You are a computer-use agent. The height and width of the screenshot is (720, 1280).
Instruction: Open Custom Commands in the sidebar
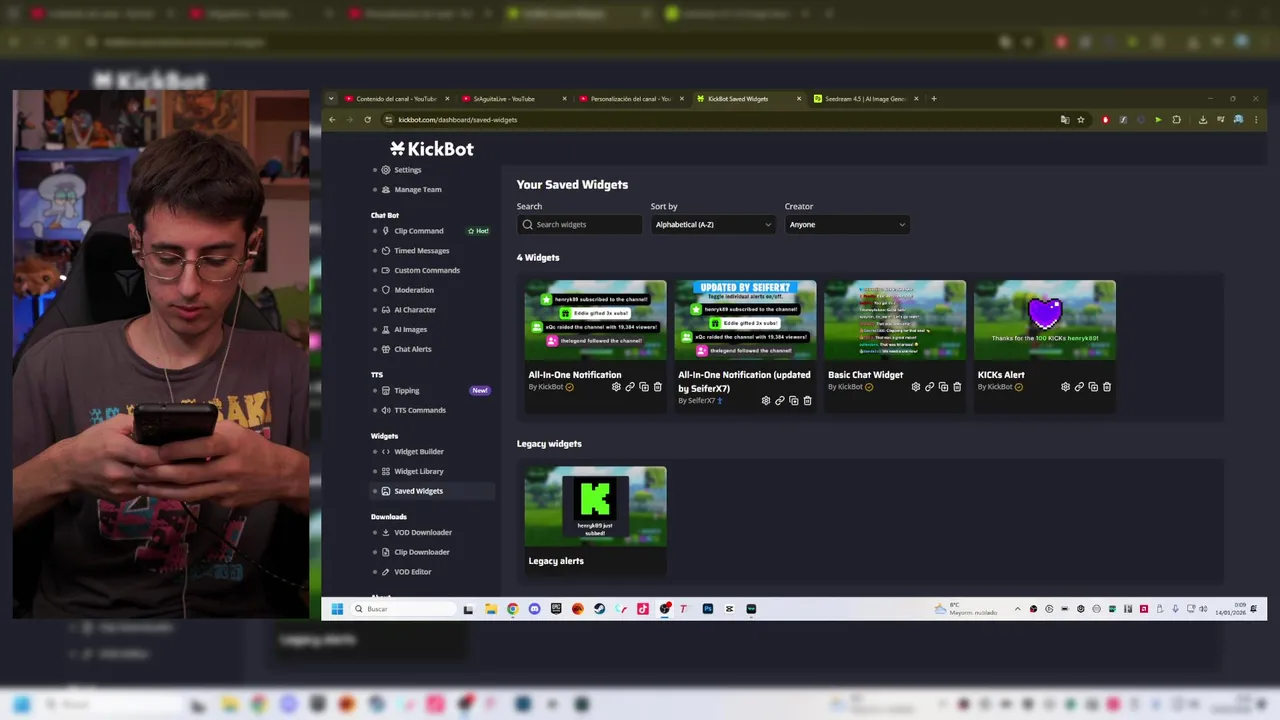pos(427,270)
